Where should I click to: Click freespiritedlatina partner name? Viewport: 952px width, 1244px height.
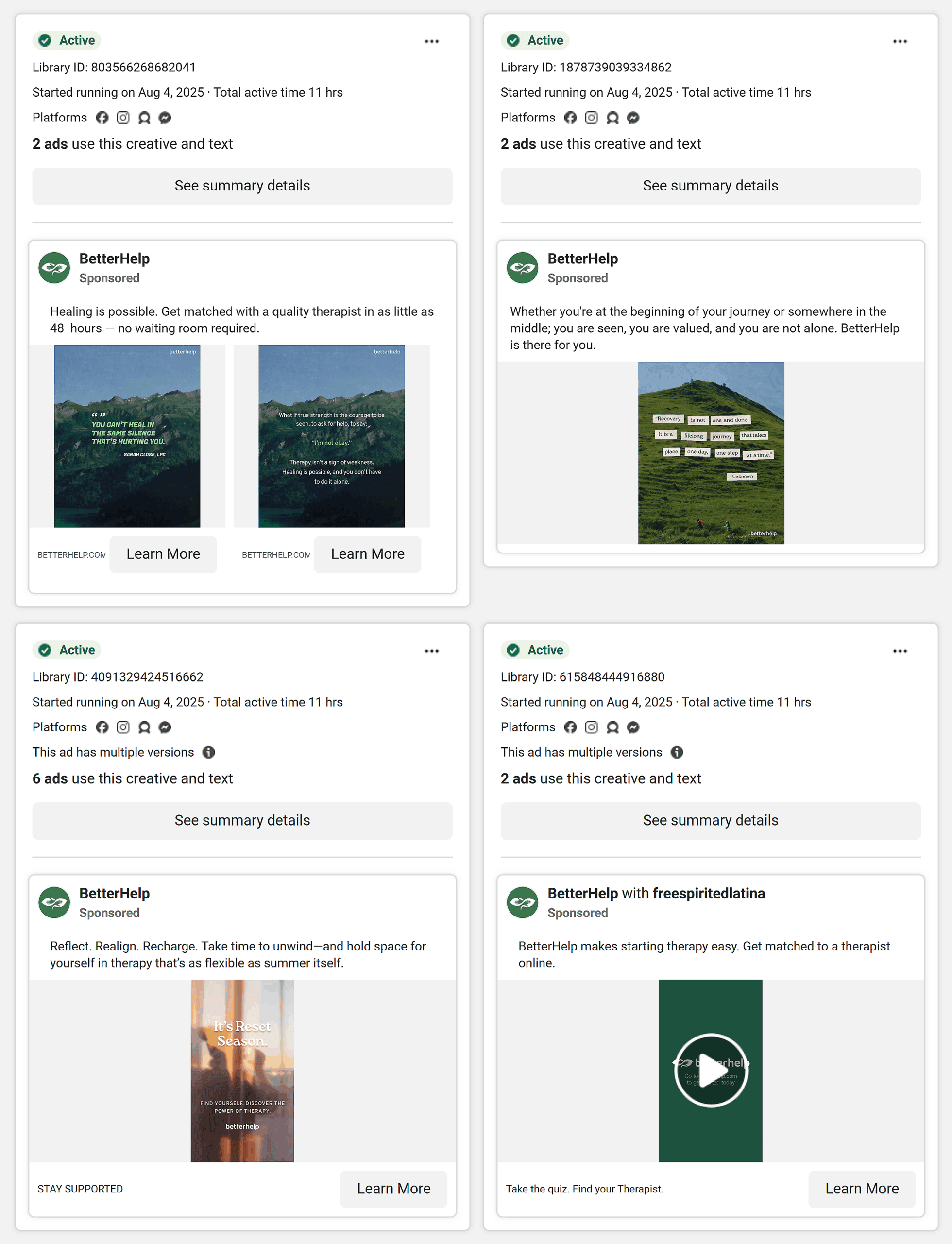click(x=709, y=893)
